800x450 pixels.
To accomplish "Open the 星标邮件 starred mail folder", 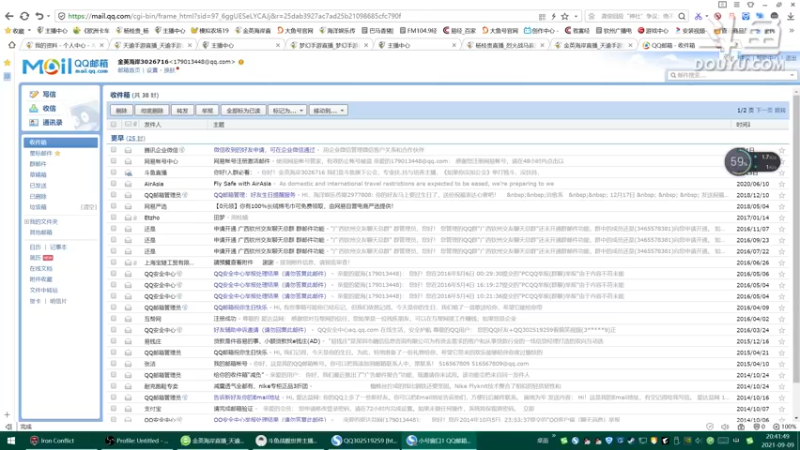I will [41, 153].
